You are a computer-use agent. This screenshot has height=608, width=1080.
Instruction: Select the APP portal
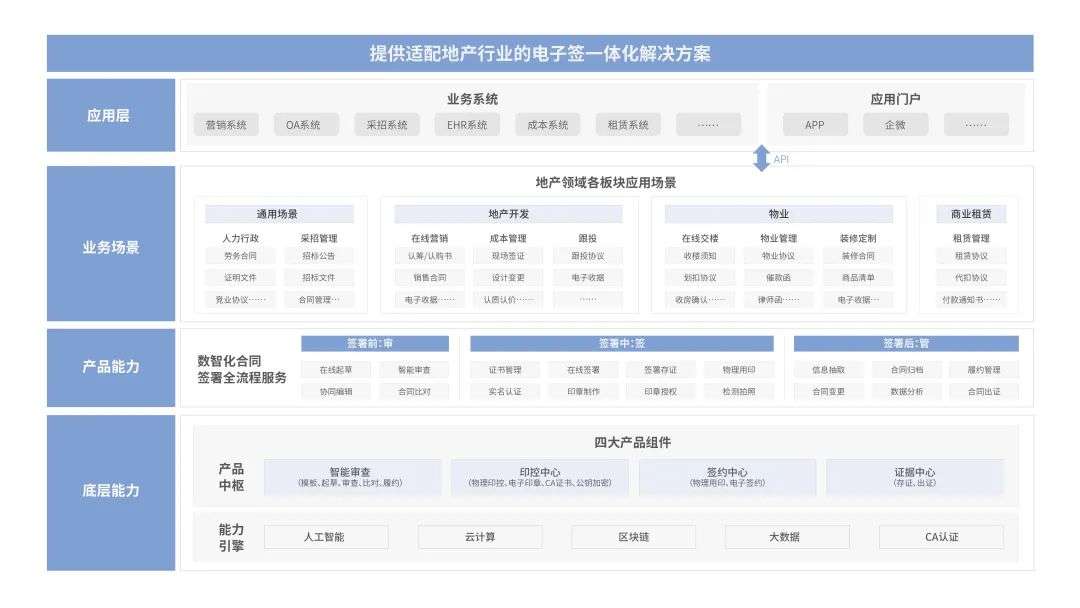click(815, 124)
